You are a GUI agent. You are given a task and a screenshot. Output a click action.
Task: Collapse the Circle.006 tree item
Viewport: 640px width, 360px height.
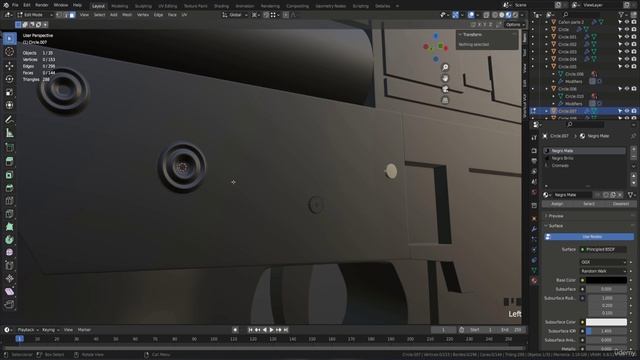coord(547,89)
